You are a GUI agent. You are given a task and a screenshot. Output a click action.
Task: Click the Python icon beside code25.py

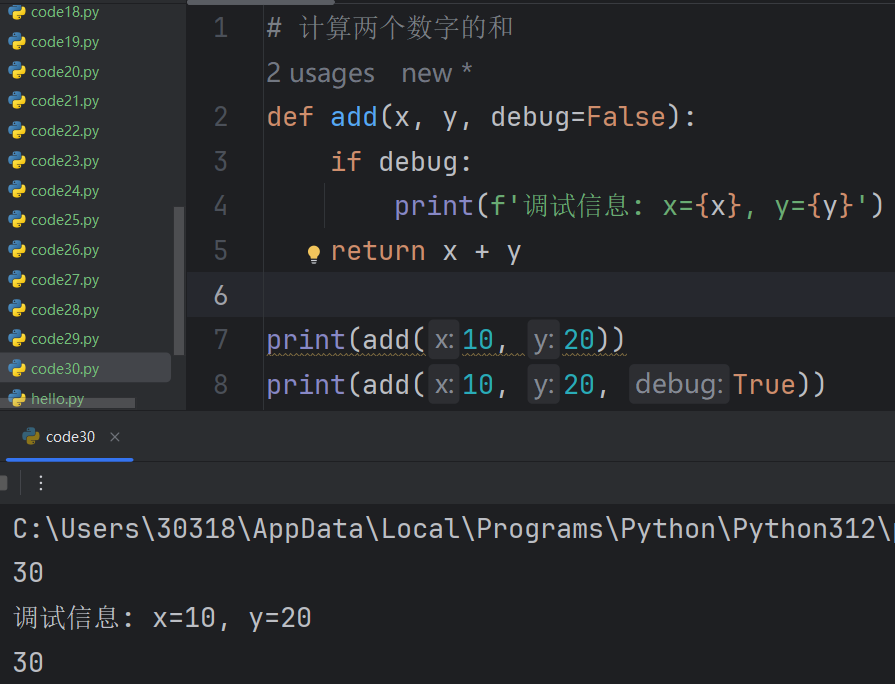tap(16, 220)
